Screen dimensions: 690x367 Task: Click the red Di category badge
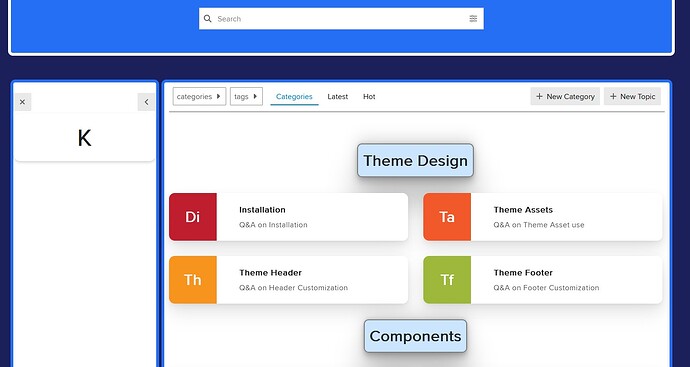(193, 217)
